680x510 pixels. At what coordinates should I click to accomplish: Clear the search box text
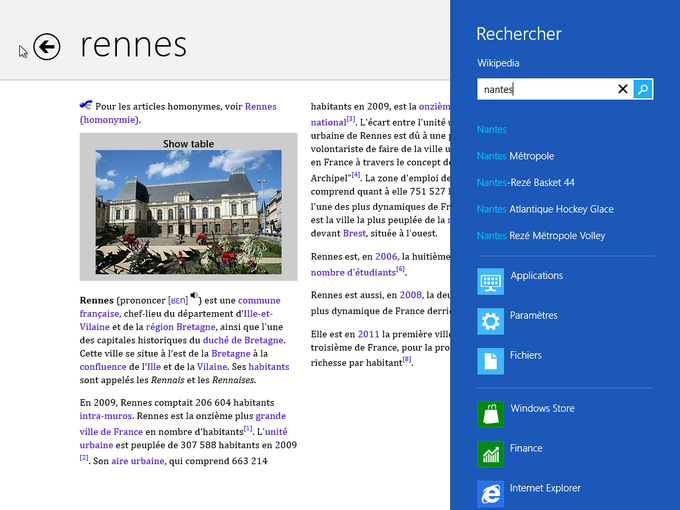coord(622,89)
